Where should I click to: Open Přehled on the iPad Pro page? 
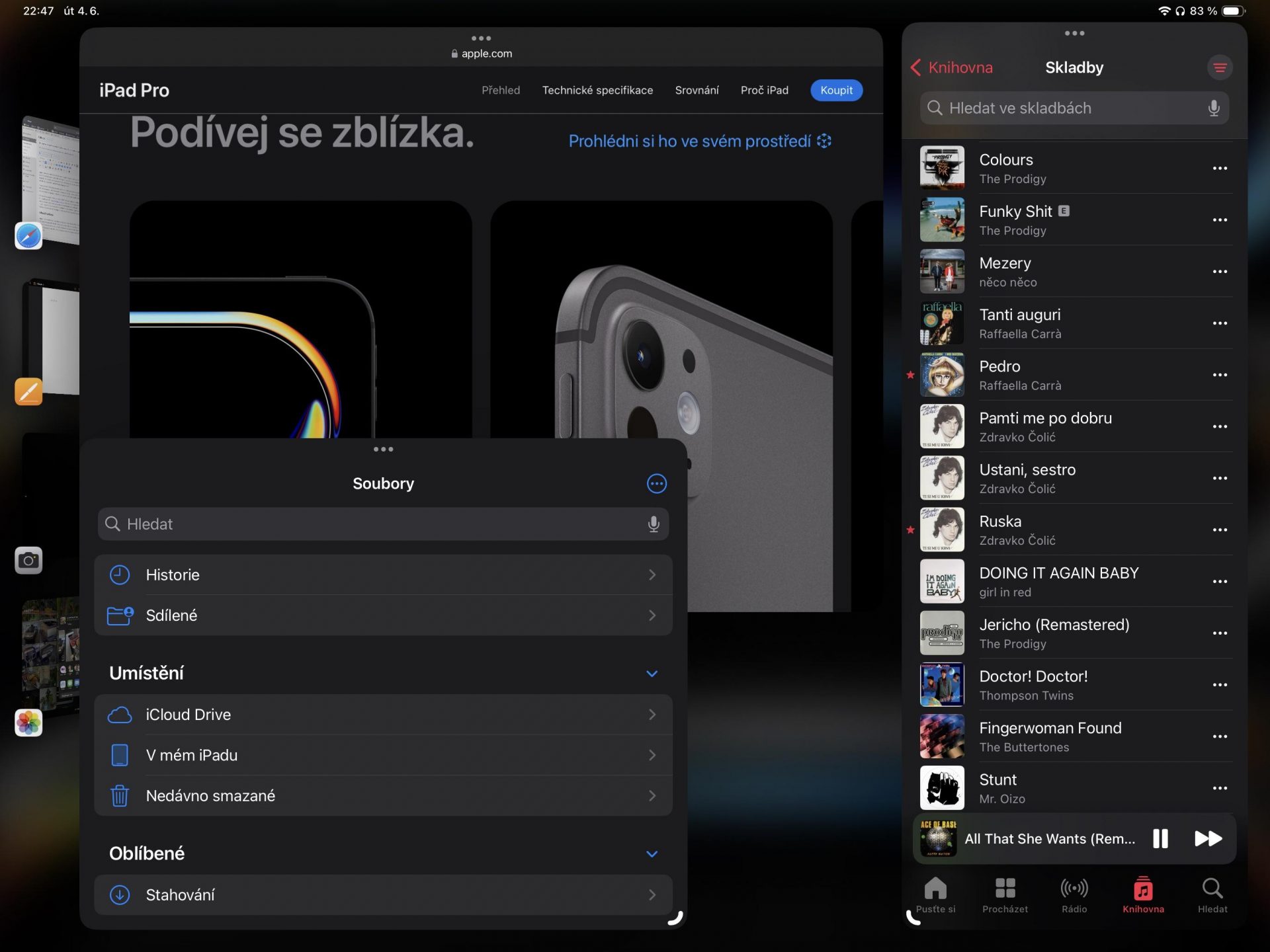[501, 91]
